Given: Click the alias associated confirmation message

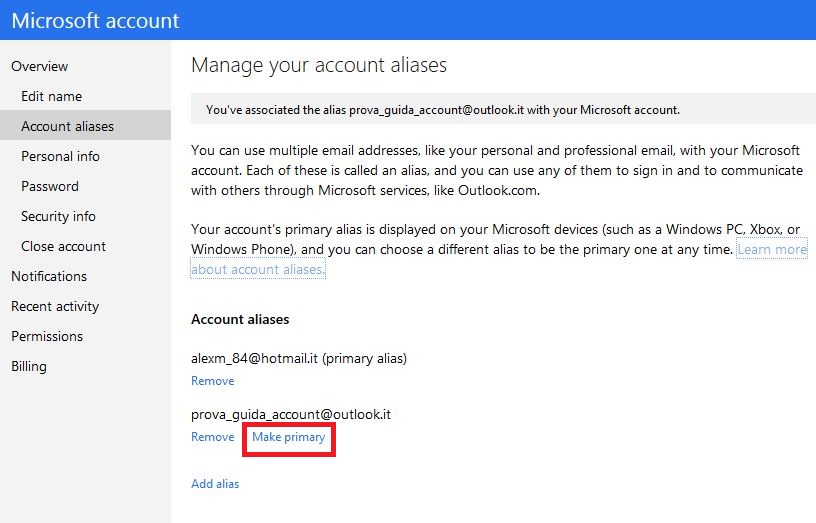Looking at the screenshot, I should click(x=443, y=110).
